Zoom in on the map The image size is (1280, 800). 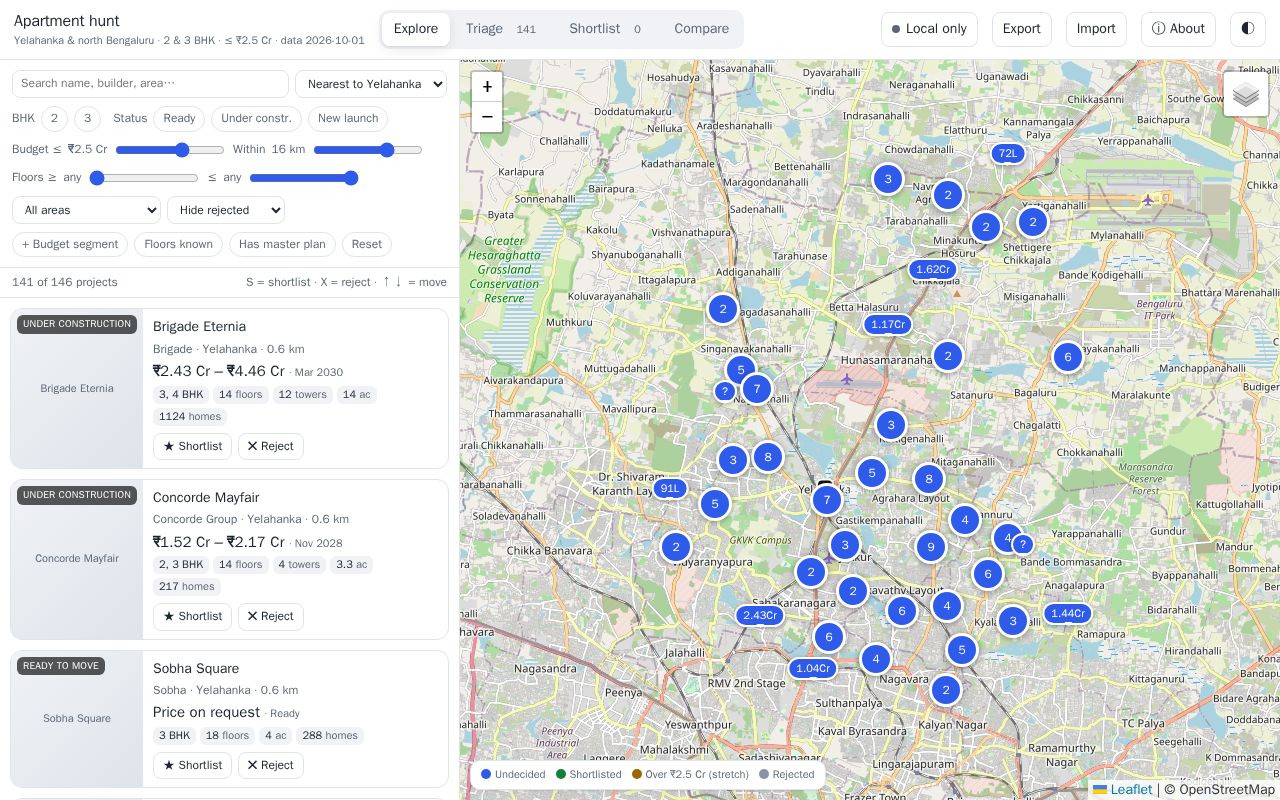click(487, 87)
